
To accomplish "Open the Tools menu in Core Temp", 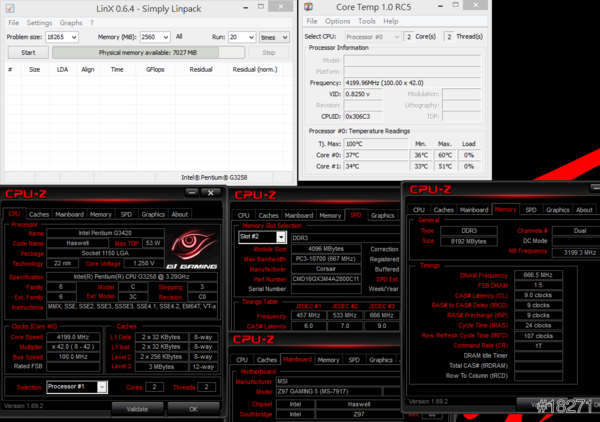I will [367, 20].
